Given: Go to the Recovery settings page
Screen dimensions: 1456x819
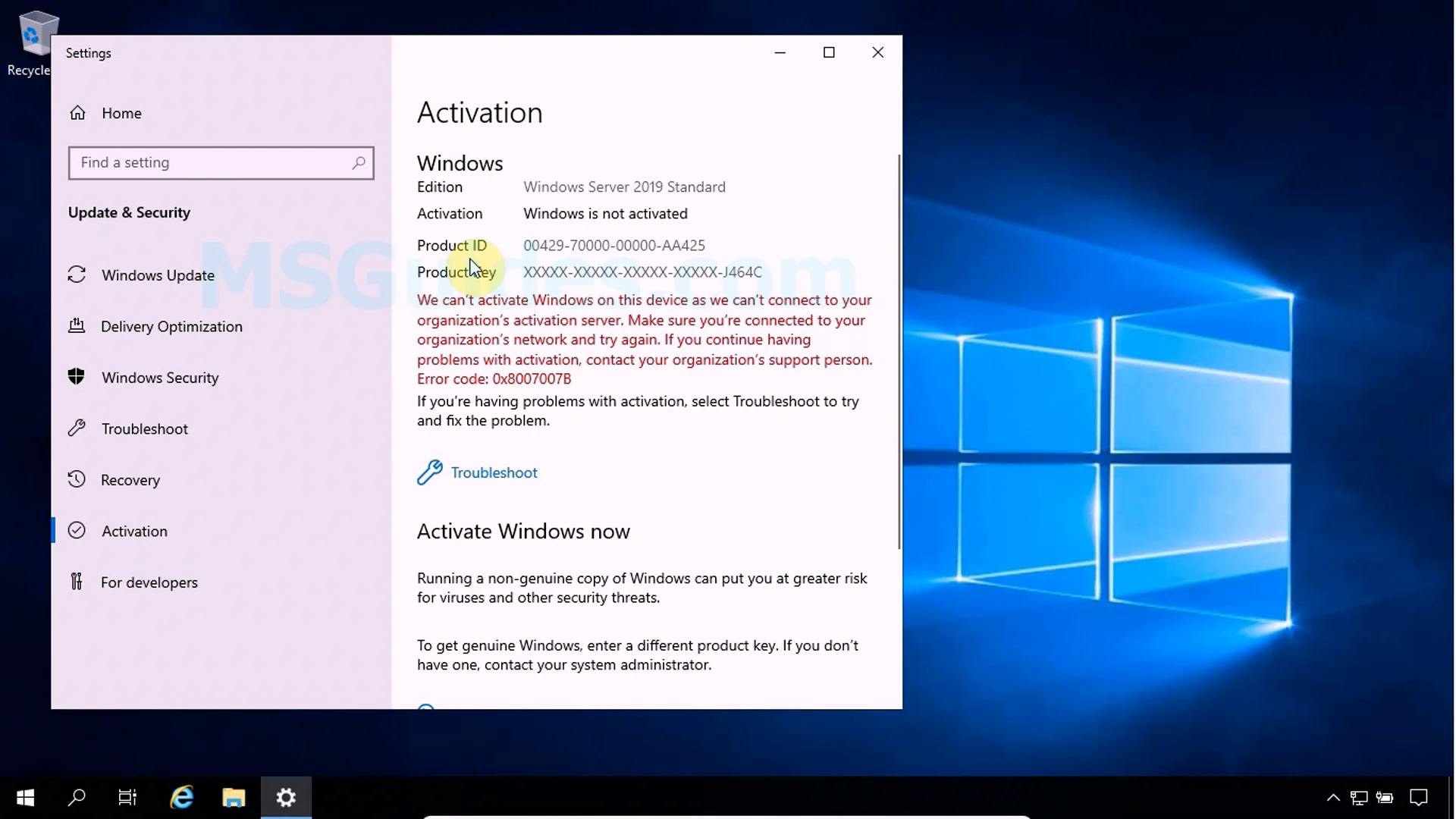Looking at the screenshot, I should pos(130,480).
